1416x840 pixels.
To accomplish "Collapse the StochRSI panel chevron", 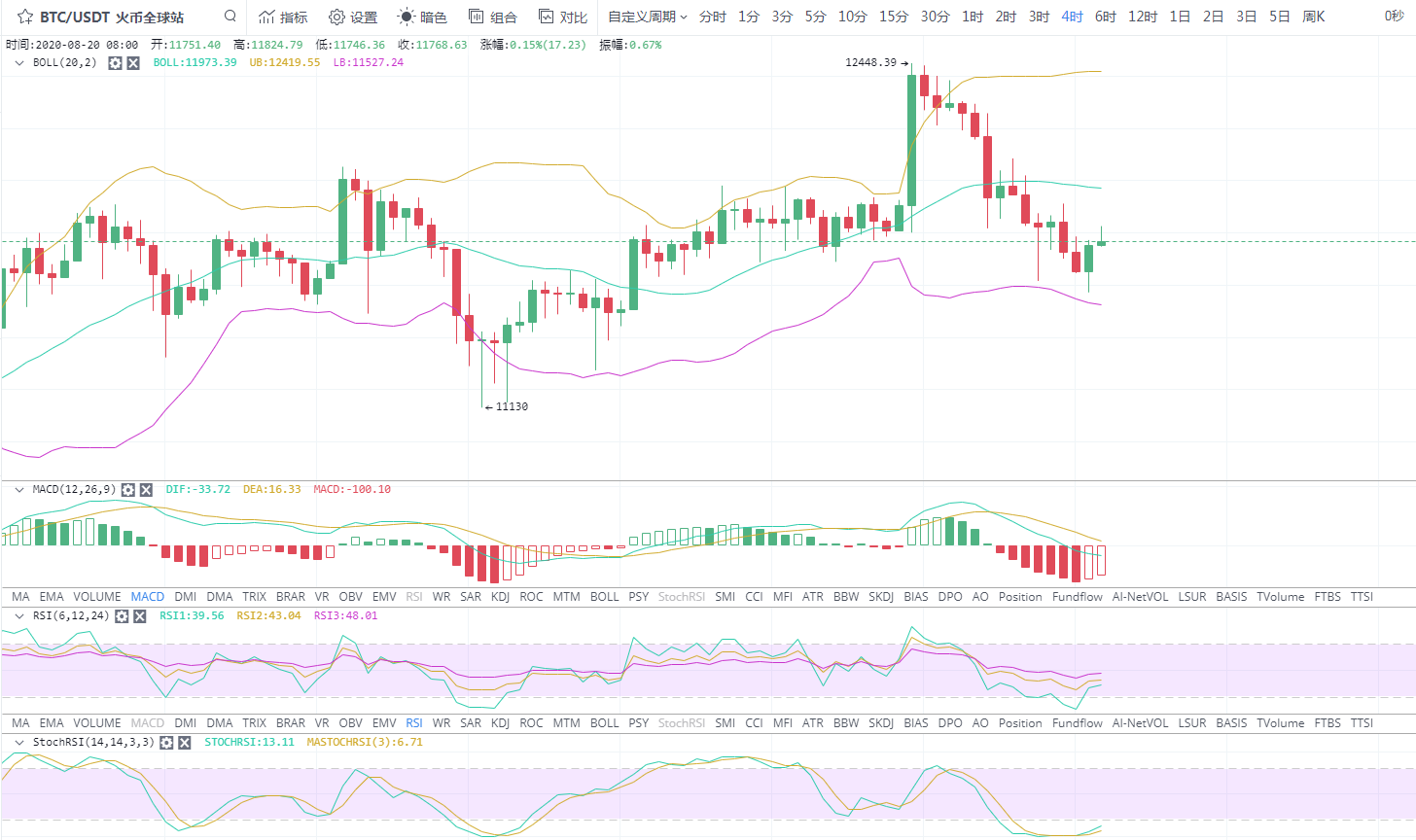I will [x=19, y=743].
